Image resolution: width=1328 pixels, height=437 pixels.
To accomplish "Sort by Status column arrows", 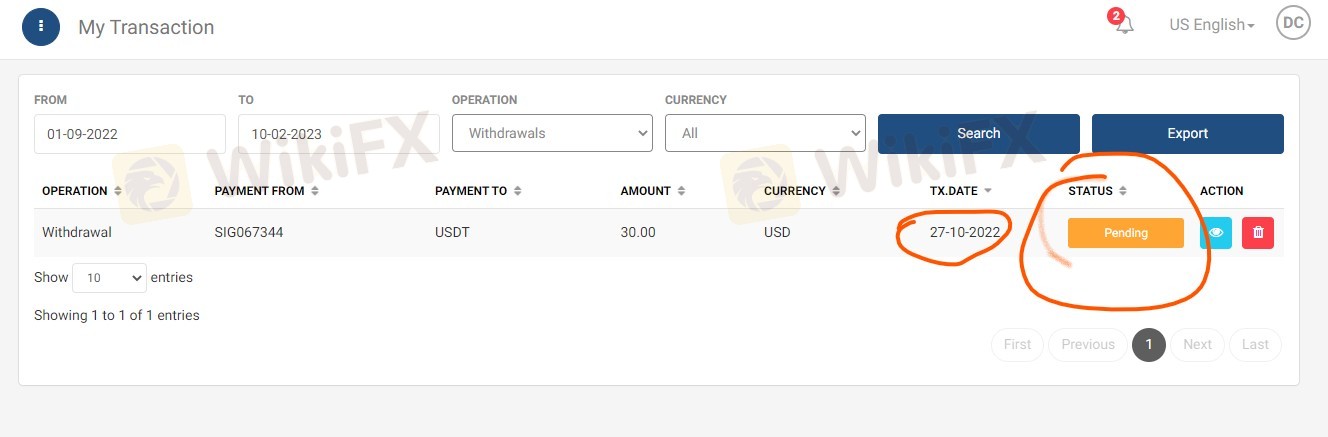I will [1123, 191].
